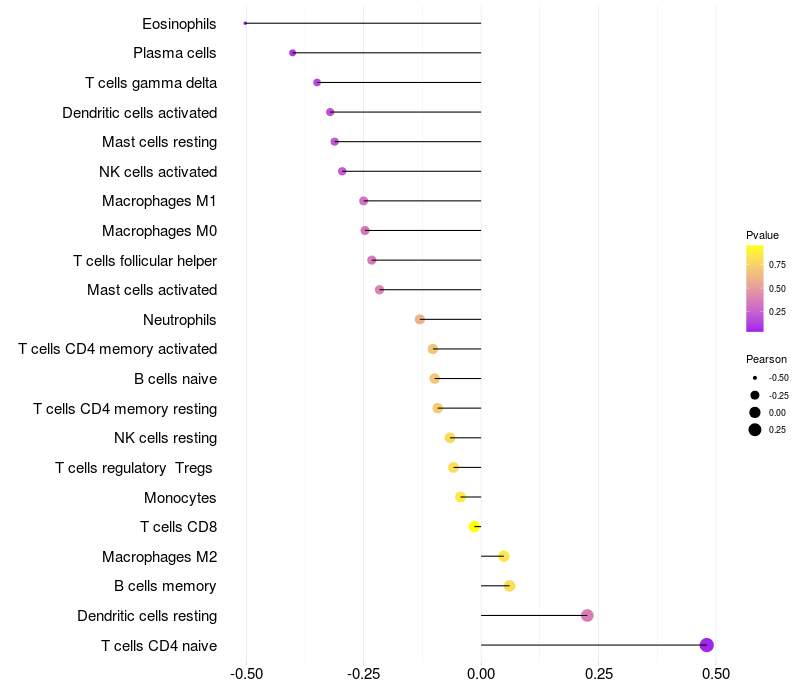
Task: Click the NK cells activated label
Action: coord(158,172)
